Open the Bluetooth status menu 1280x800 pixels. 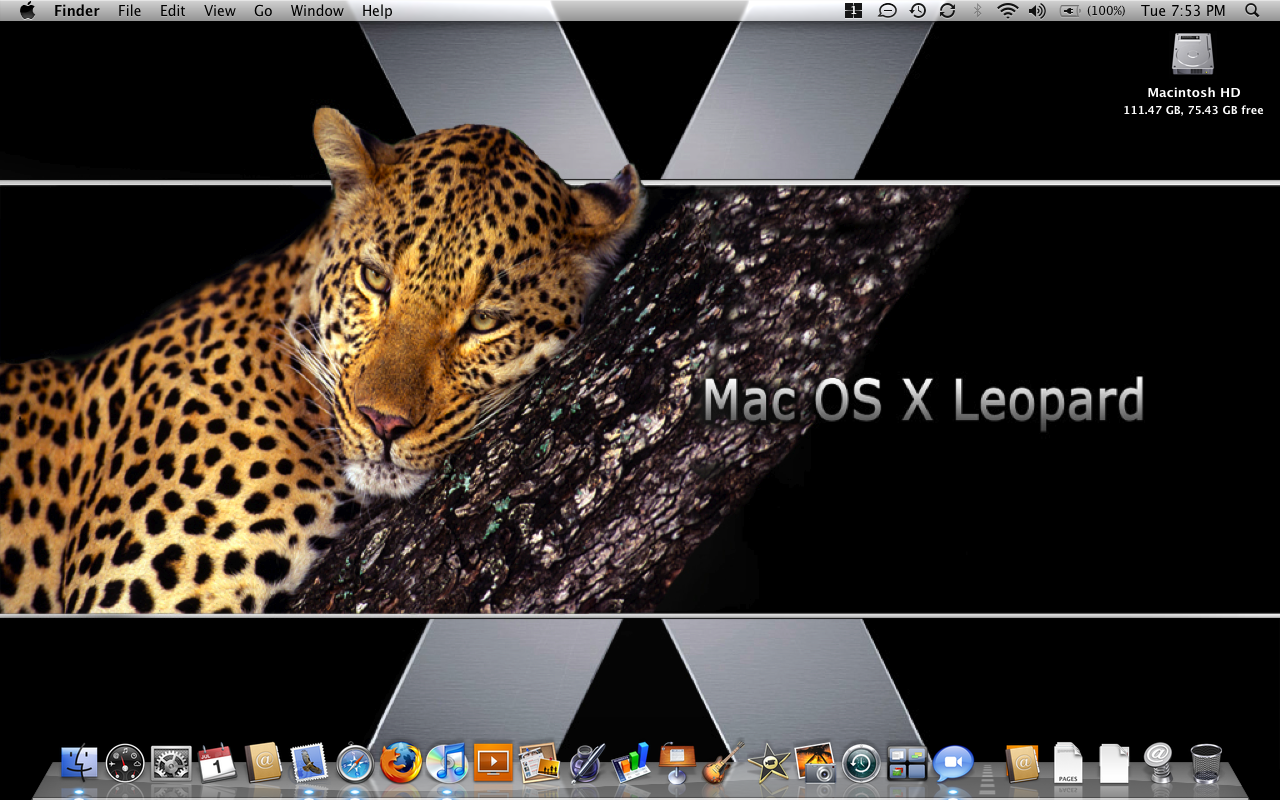coord(977,11)
